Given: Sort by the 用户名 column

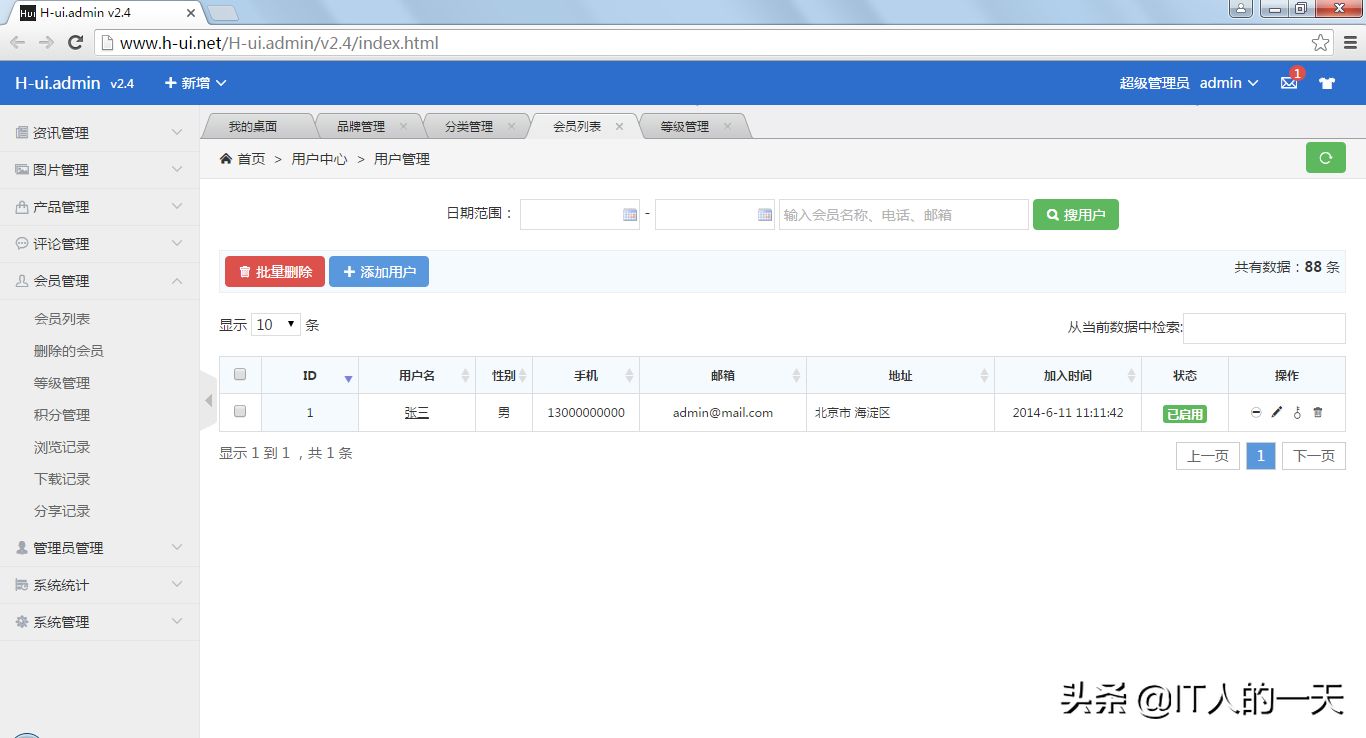Looking at the screenshot, I should (x=417, y=375).
